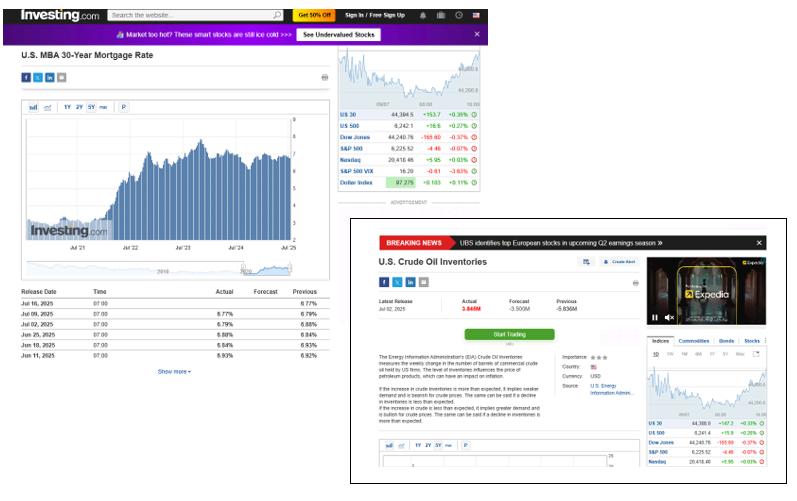
Task: Share Crude Oil Inventories on Facebook
Action: click(x=384, y=282)
